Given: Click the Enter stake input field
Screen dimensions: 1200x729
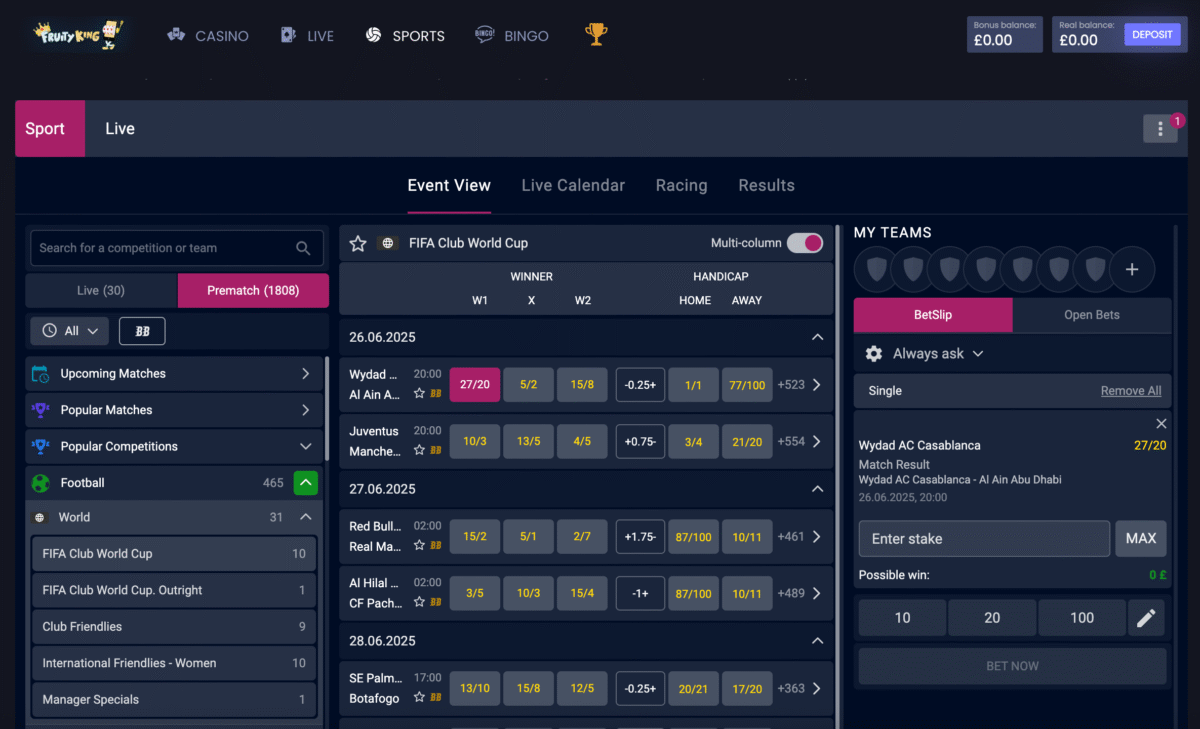Looking at the screenshot, I should point(984,538).
